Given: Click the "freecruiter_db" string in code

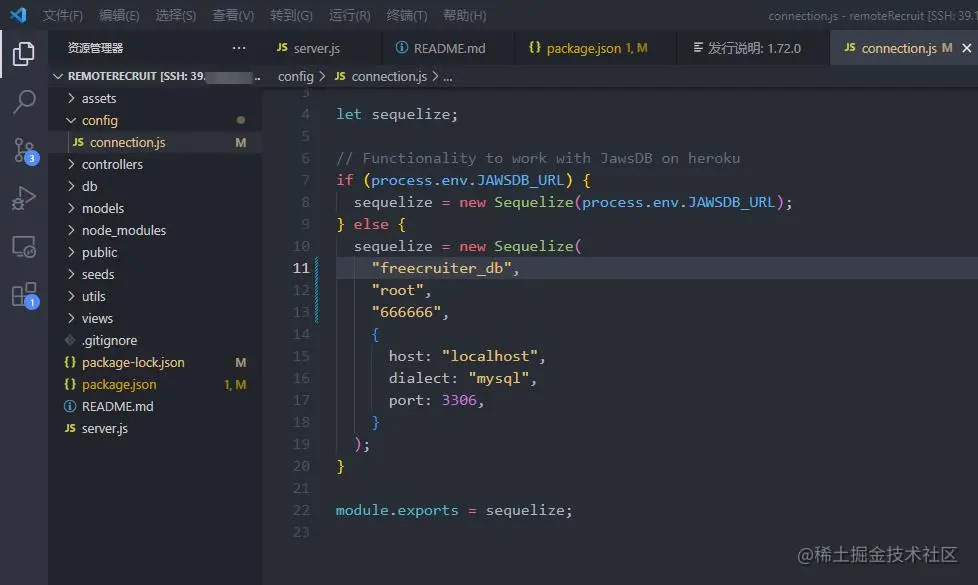Looking at the screenshot, I should point(442,268).
